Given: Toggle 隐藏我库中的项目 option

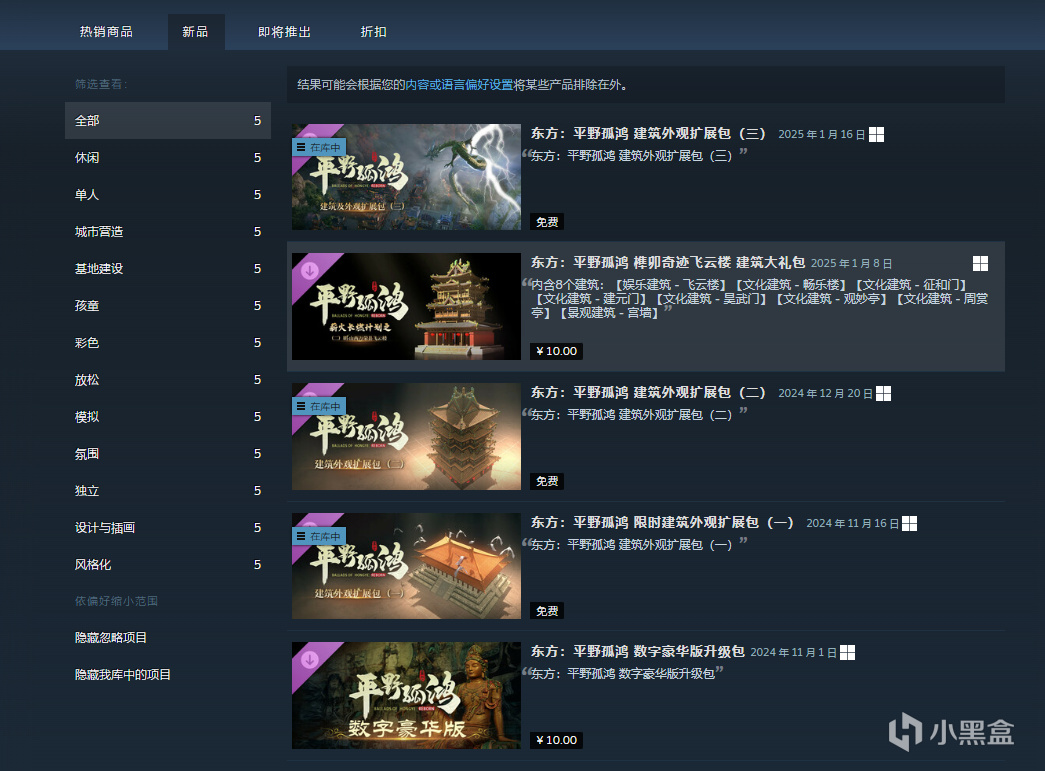Looking at the screenshot, I should [123, 674].
